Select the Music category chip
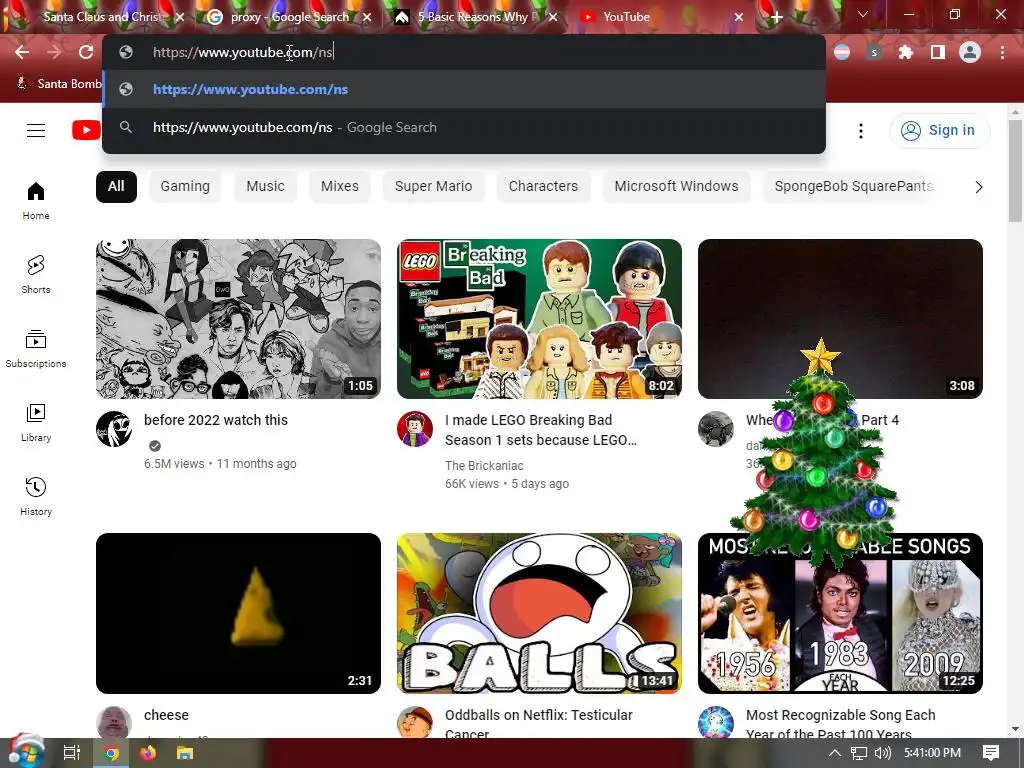Image resolution: width=1024 pixels, height=768 pixels. (265, 186)
